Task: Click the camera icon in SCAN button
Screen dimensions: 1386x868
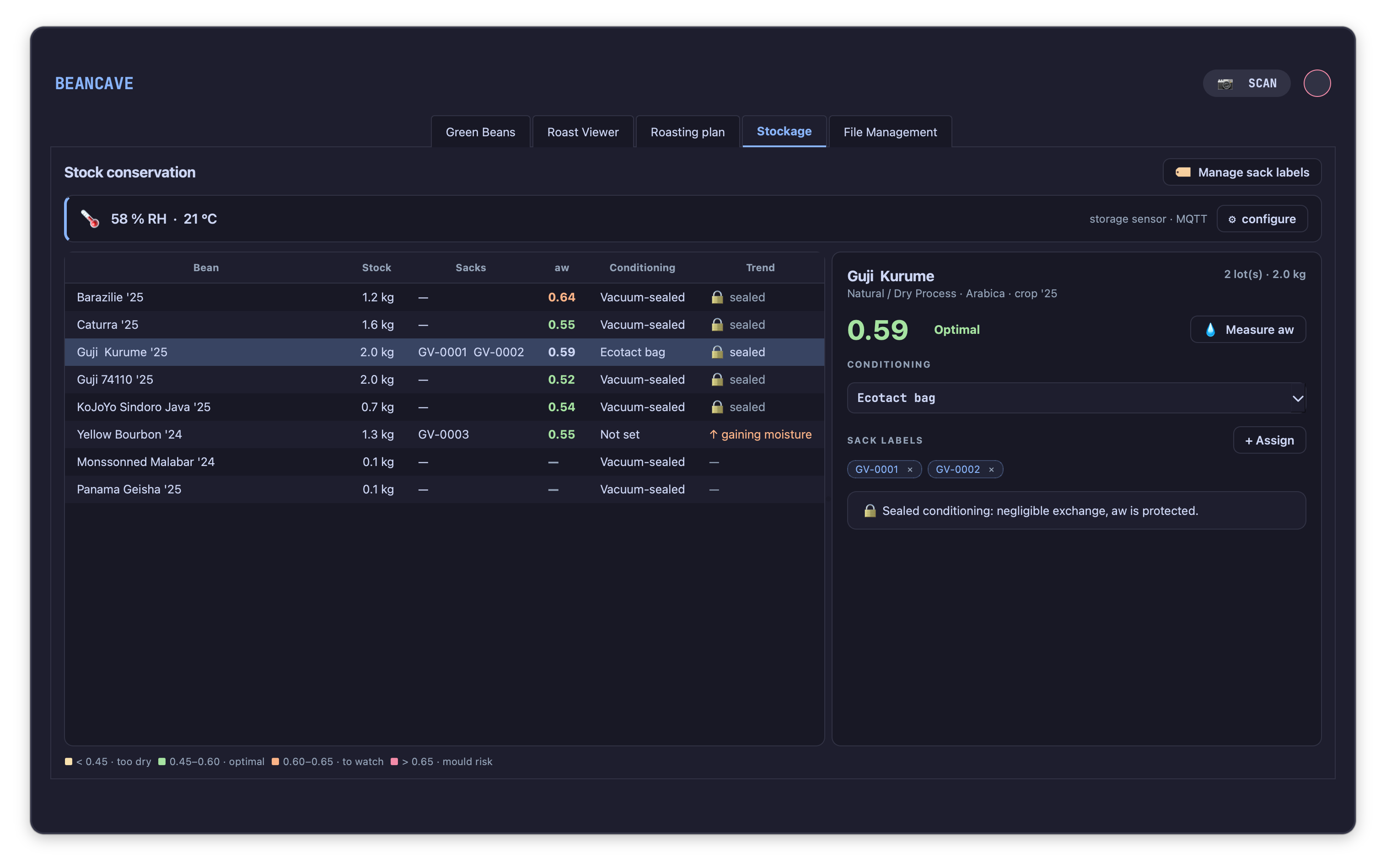Action: click(x=1225, y=84)
